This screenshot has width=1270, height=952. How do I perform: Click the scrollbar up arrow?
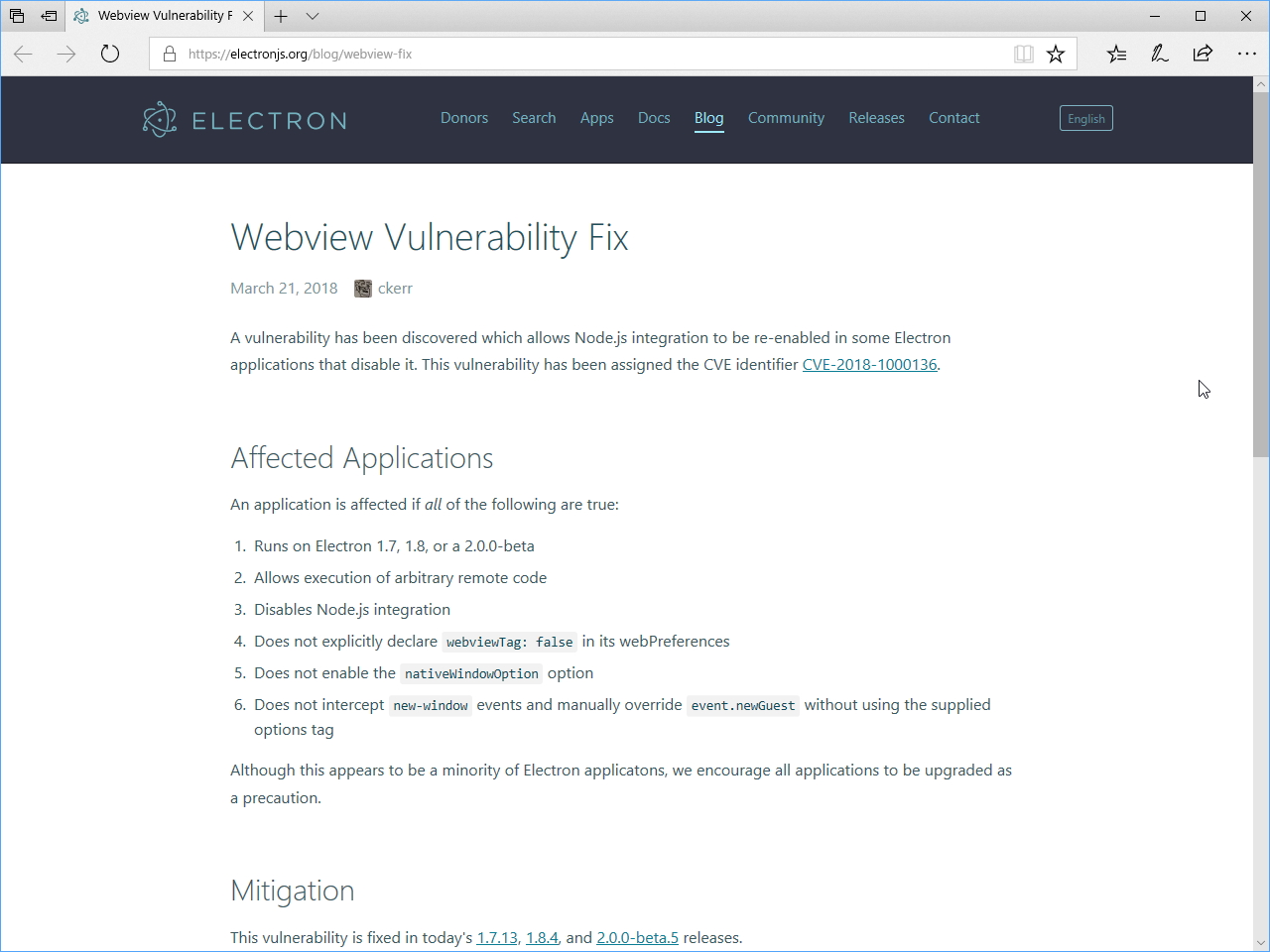pyautogui.click(x=1261, y=84)
